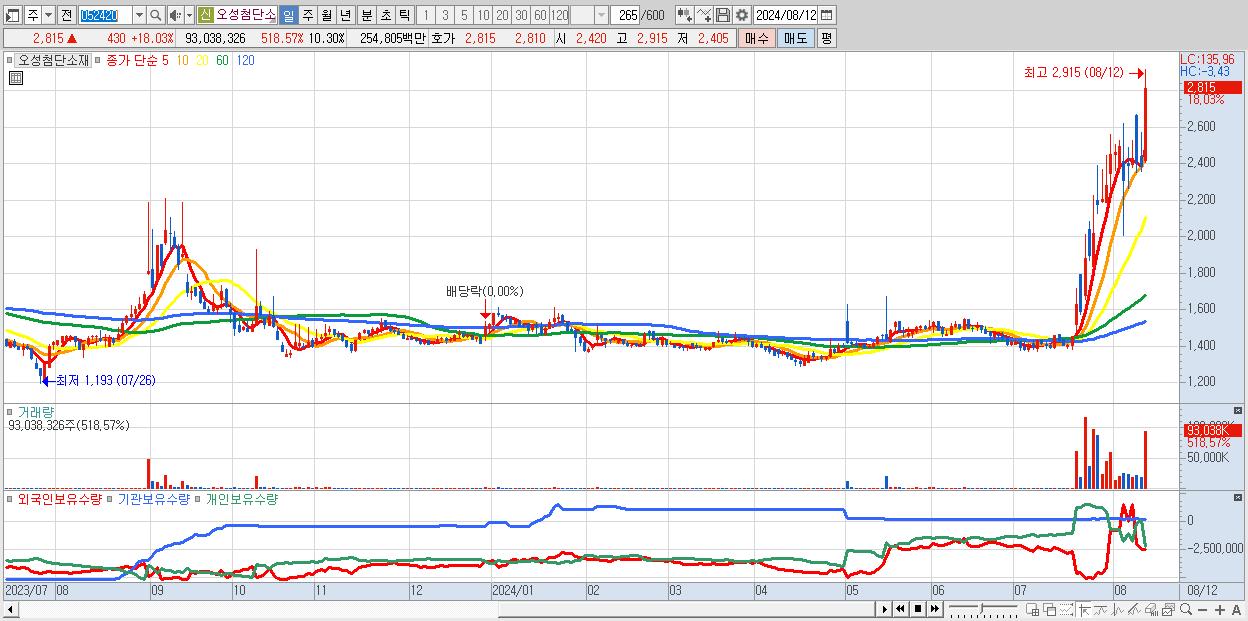Screen dimensions: 1248x621
Task: Click the 매수 buy button
Action: [x=757, y=38]
